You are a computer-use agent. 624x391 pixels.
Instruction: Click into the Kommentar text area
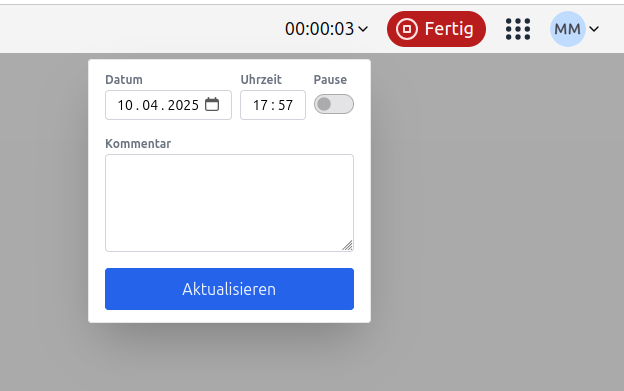click(x=229, y=203)
